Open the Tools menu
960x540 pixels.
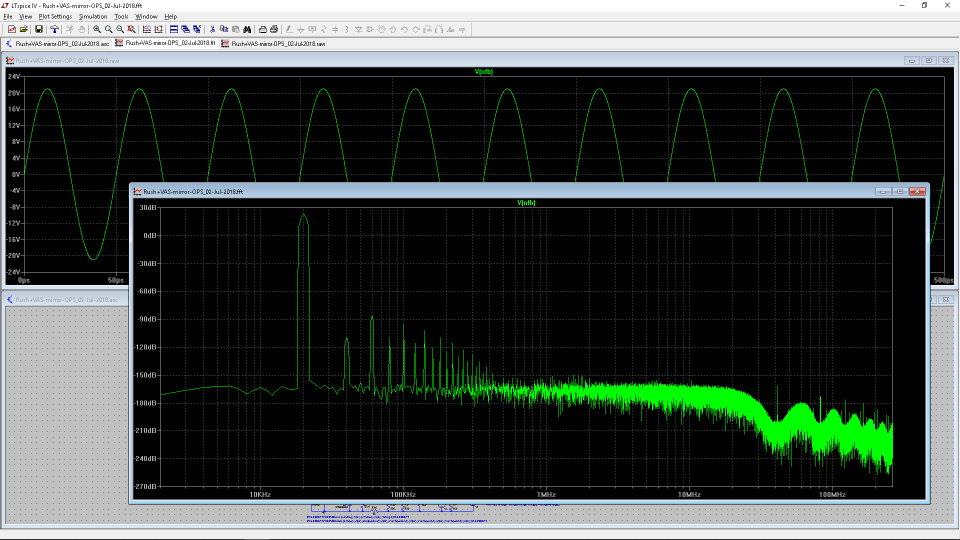[x=121, y=17]
